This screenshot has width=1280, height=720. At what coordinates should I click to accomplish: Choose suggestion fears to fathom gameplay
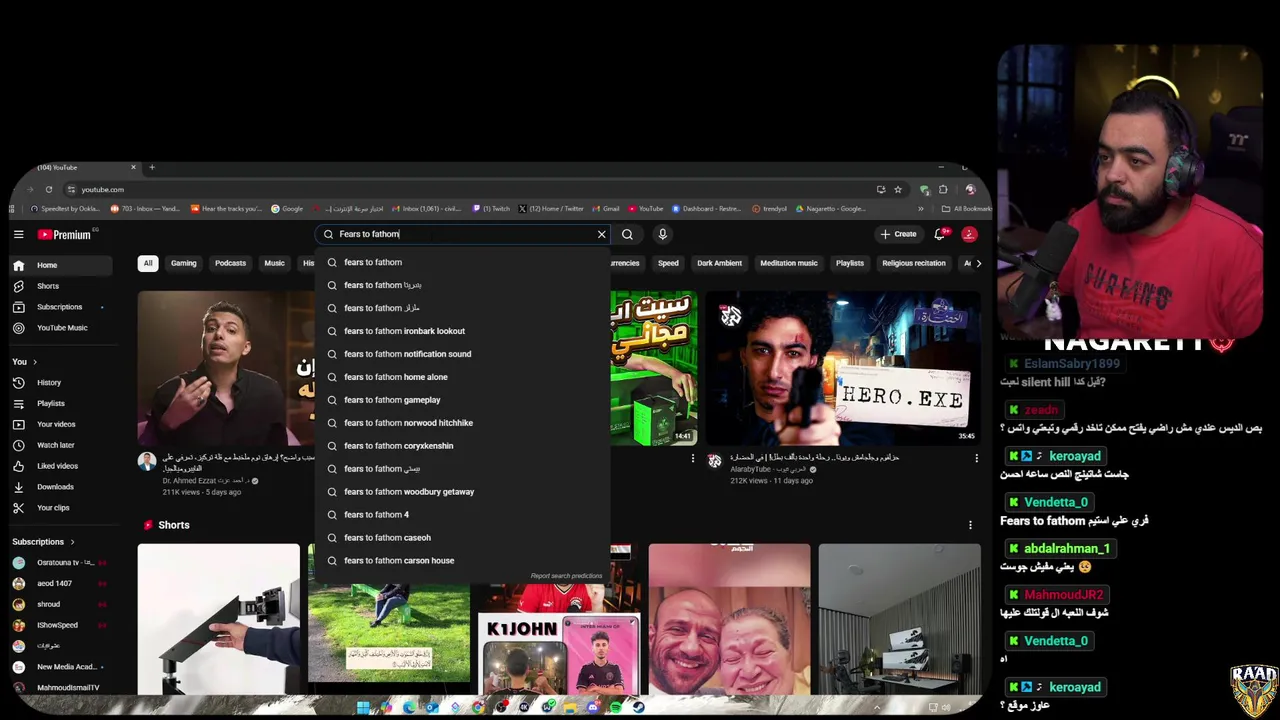pos(462,400)
